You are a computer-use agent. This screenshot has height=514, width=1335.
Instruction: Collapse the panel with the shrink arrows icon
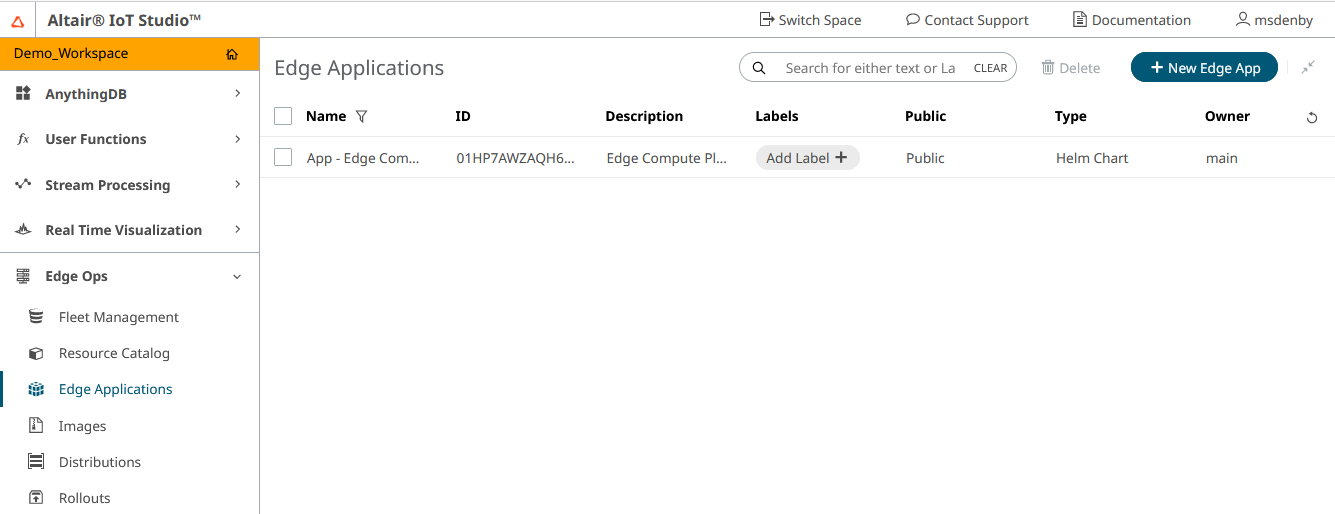pos(1308,67)
